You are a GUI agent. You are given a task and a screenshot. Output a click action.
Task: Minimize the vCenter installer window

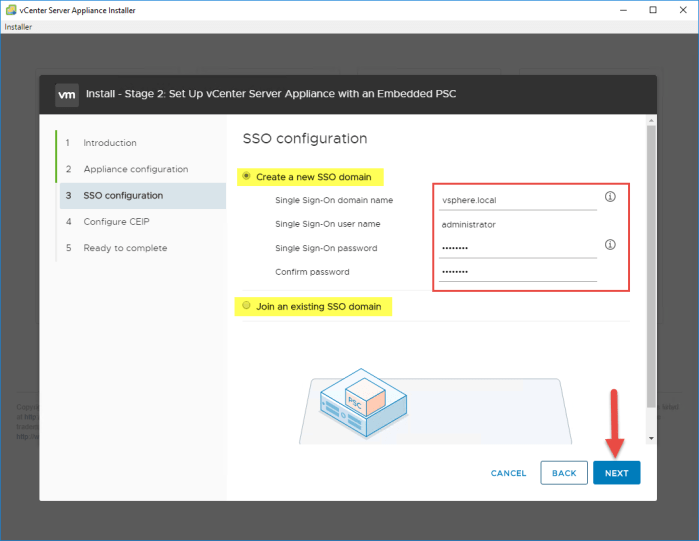click(623, 10)
